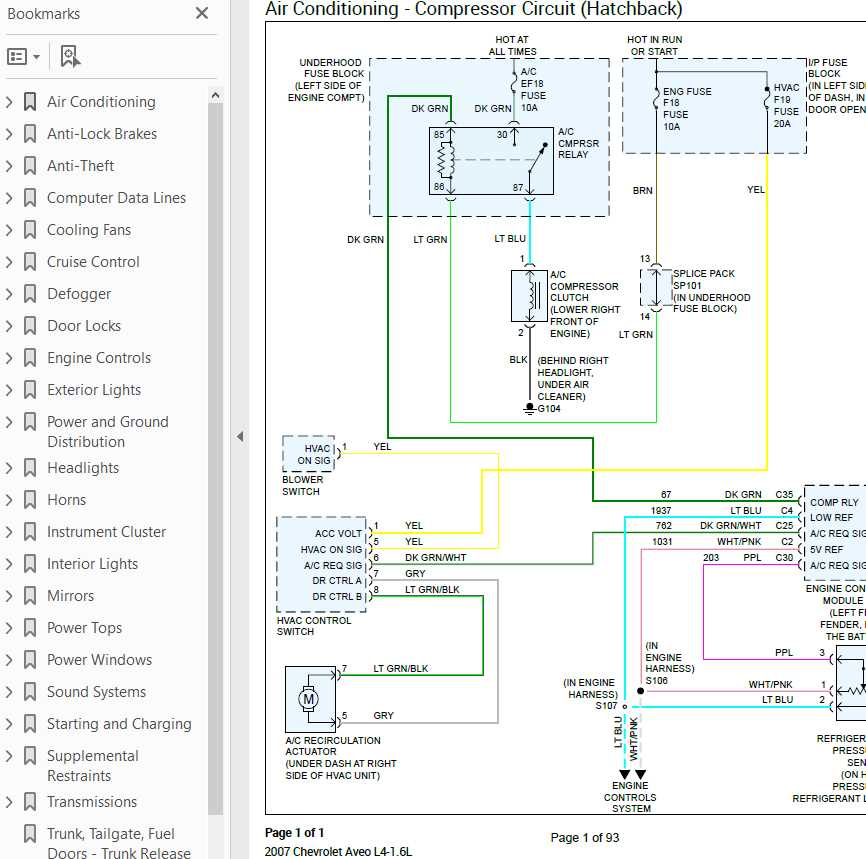Screen dimensions: 866x859
Task: Click the Horns bookmark icon
Action: tap(30, 500)
